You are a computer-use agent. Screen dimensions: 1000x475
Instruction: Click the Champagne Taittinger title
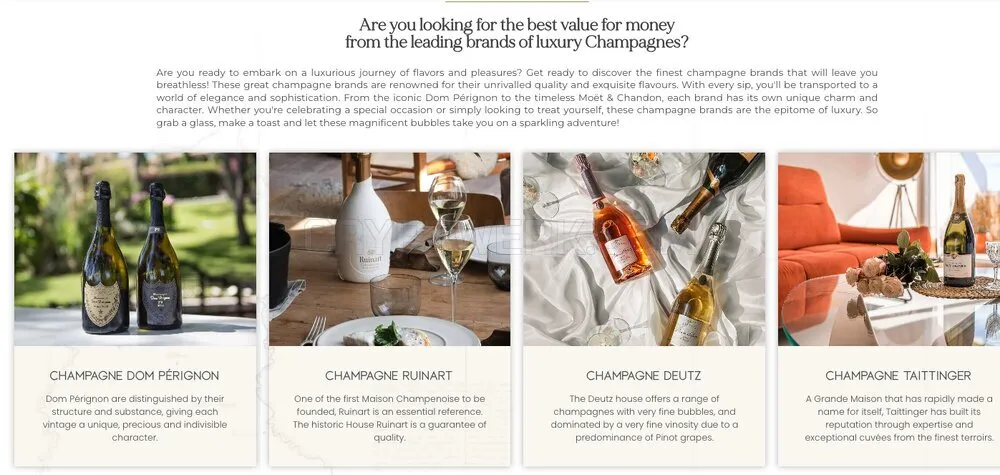click(899, 376)
